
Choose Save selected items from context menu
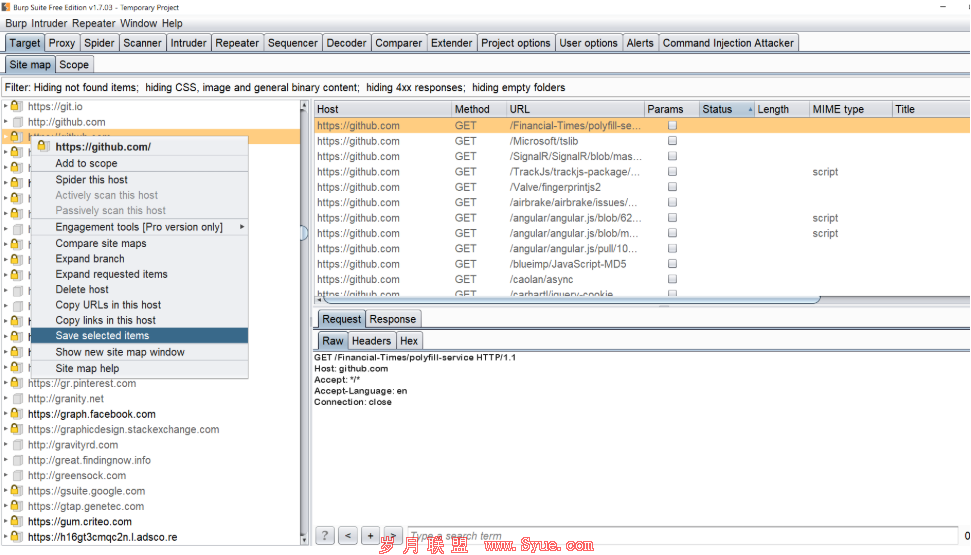[x=139, y=336]
